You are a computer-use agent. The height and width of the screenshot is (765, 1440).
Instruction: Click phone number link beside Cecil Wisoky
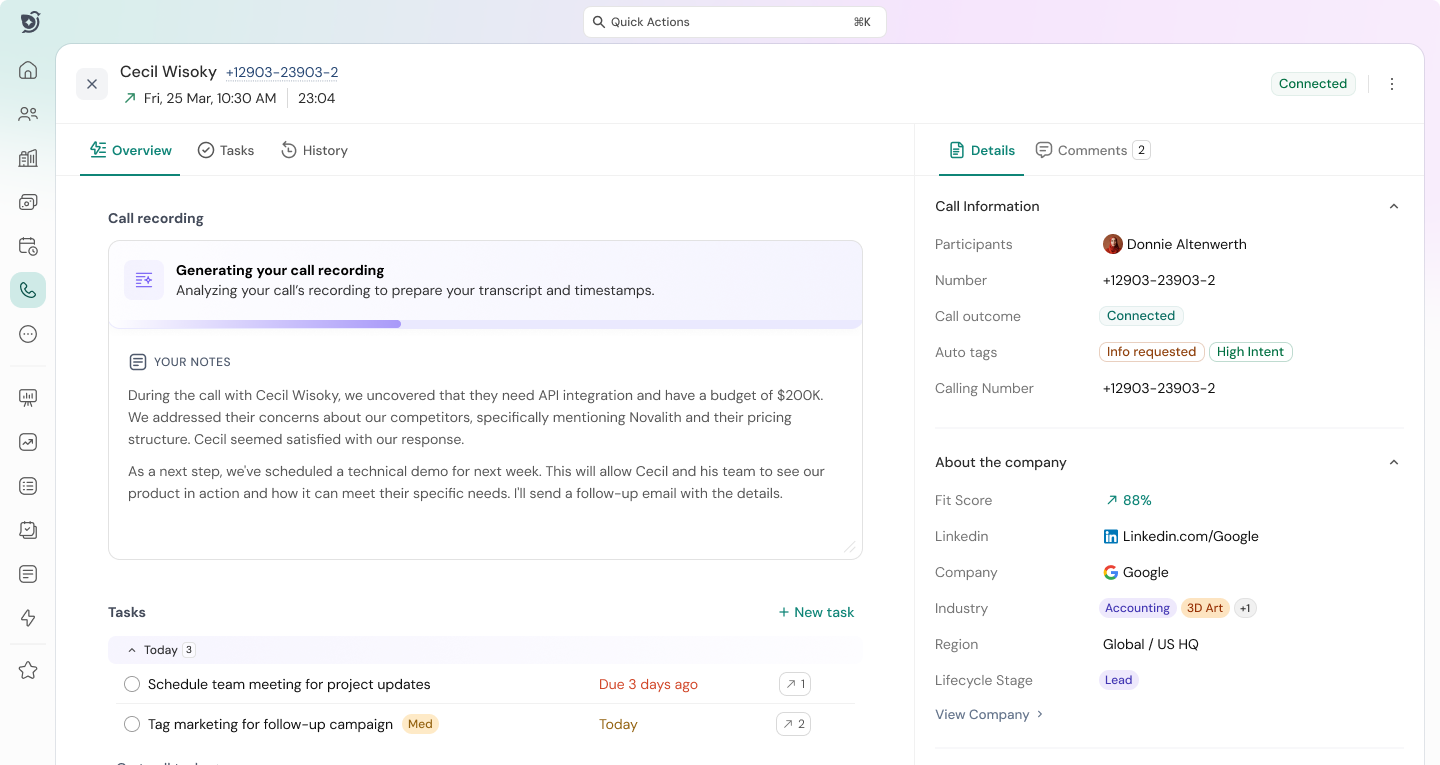click(282, 72)
